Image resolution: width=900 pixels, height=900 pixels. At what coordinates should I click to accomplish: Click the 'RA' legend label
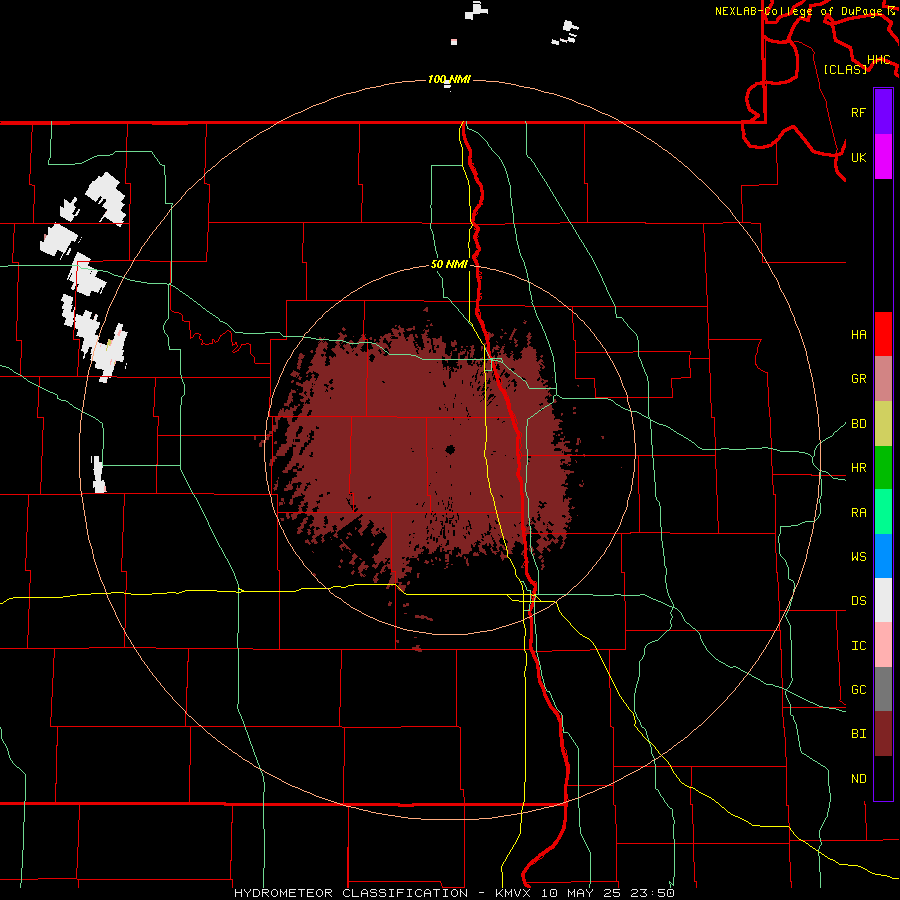pos(859,513)
